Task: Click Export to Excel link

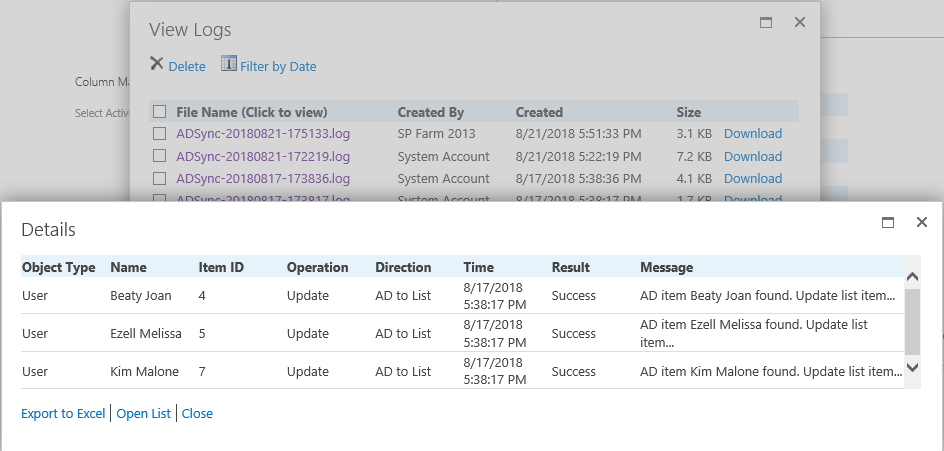Action: (x=63, y=413)
